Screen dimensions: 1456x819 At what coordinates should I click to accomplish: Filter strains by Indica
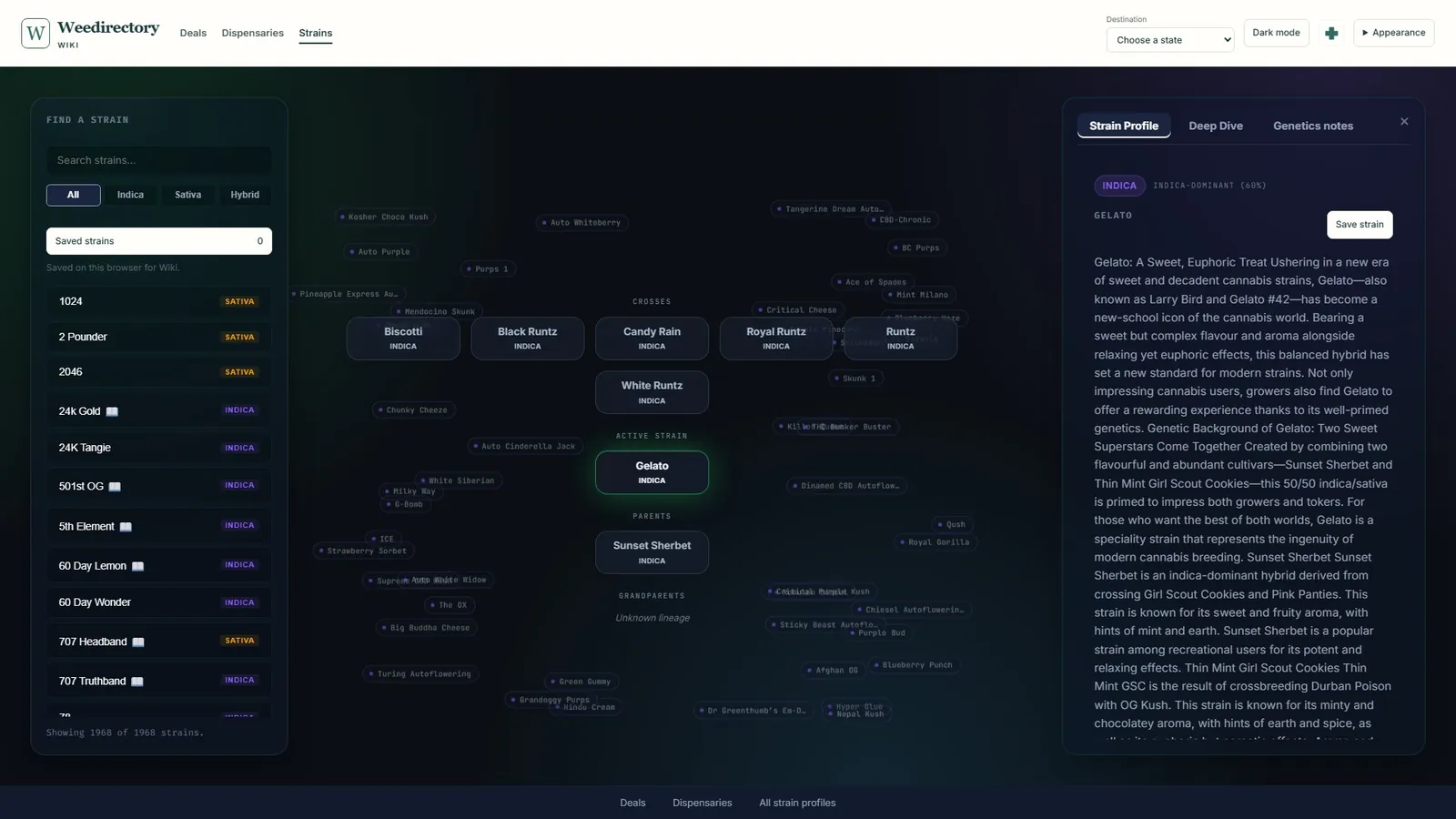click(130, 195)
